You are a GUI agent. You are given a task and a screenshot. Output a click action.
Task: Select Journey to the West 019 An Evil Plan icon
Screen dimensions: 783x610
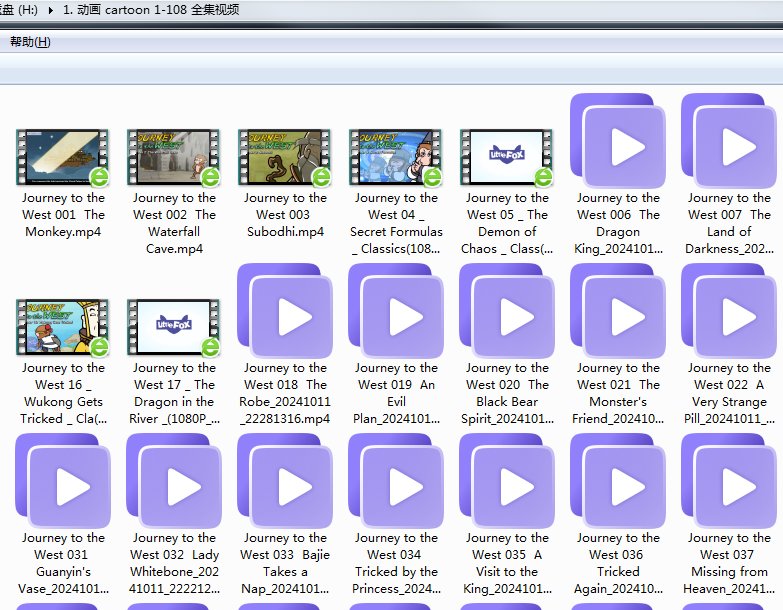click(x=396, y=311)
